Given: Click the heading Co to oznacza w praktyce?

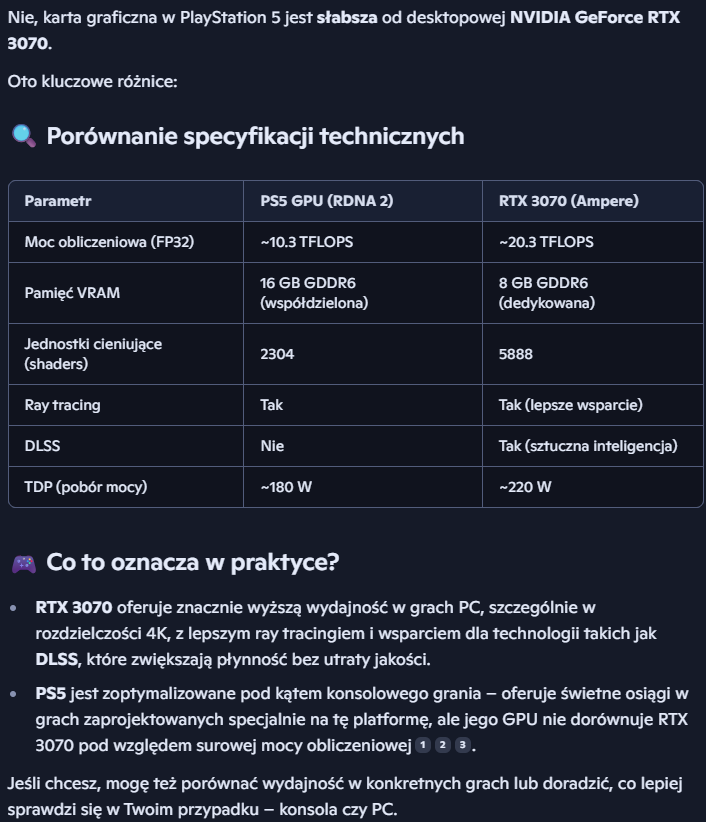Looking at the screenshot, I should pos(193,563).
